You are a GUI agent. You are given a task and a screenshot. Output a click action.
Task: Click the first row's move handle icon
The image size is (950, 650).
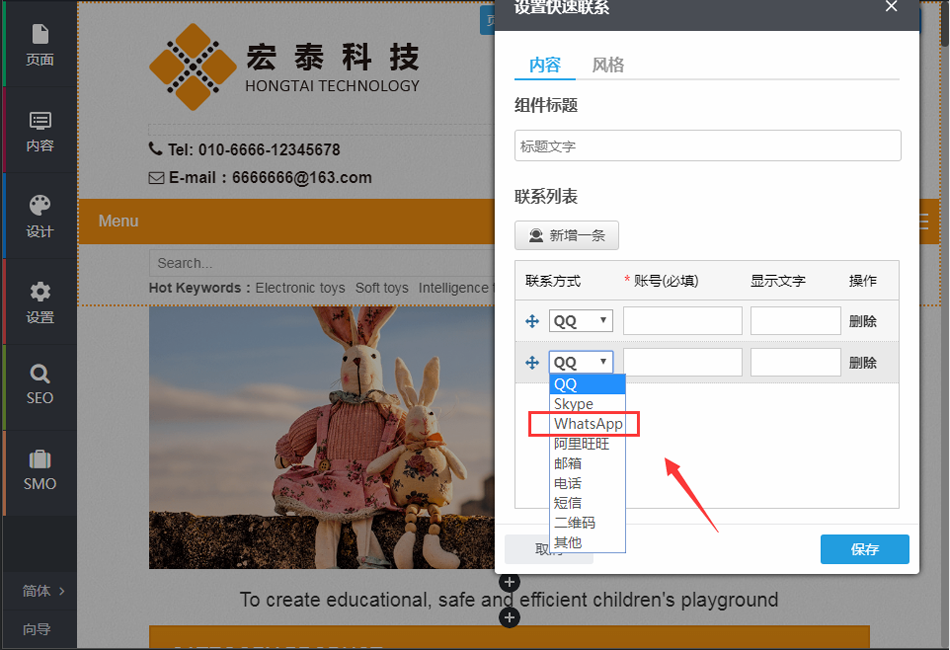click(x=532, y=321)
